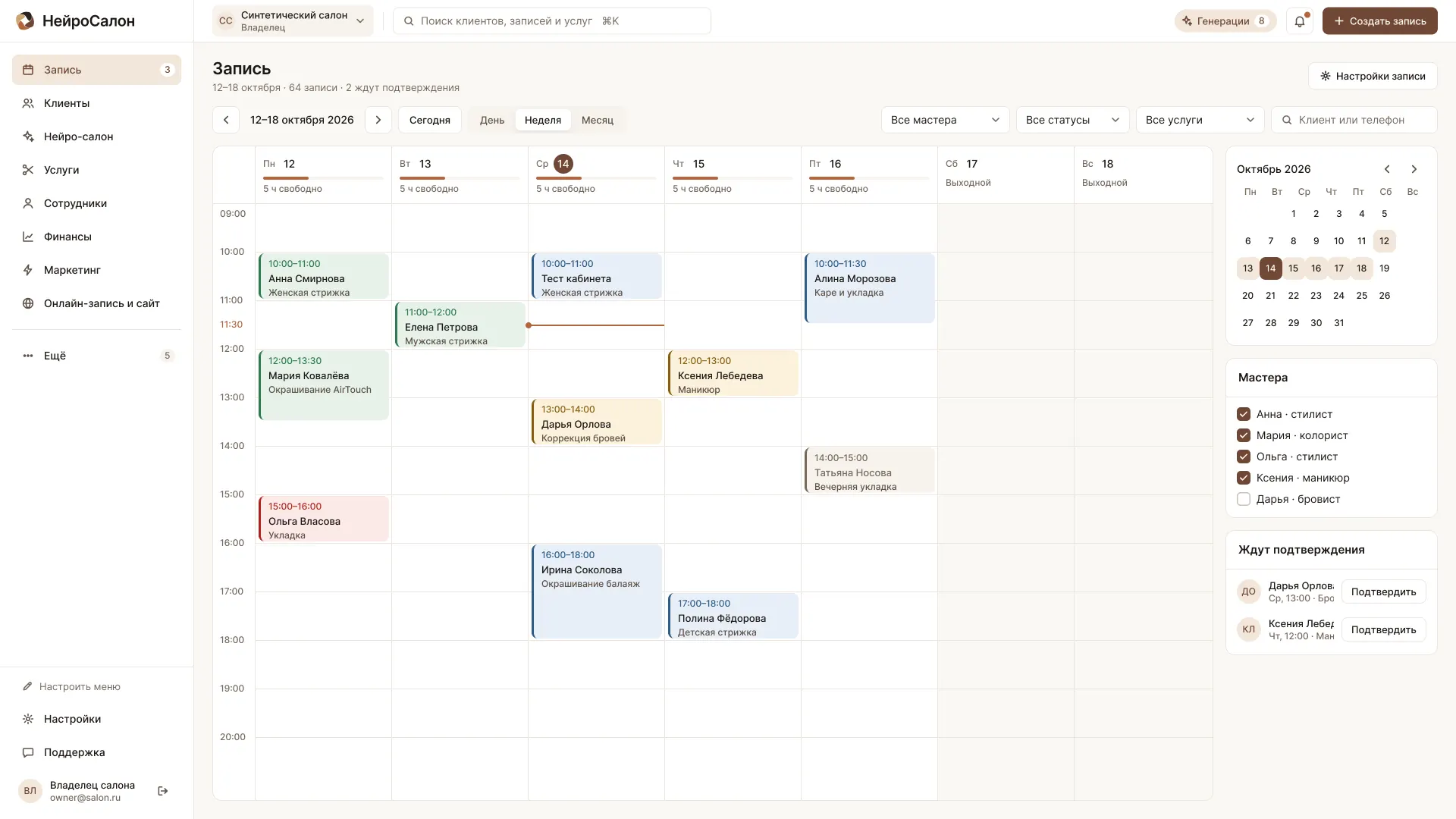This screenshot has width=1456, height=819.
Task: Confirm Ксения Лебедева's pending appointment
Action: click(x=1383, y=629)
